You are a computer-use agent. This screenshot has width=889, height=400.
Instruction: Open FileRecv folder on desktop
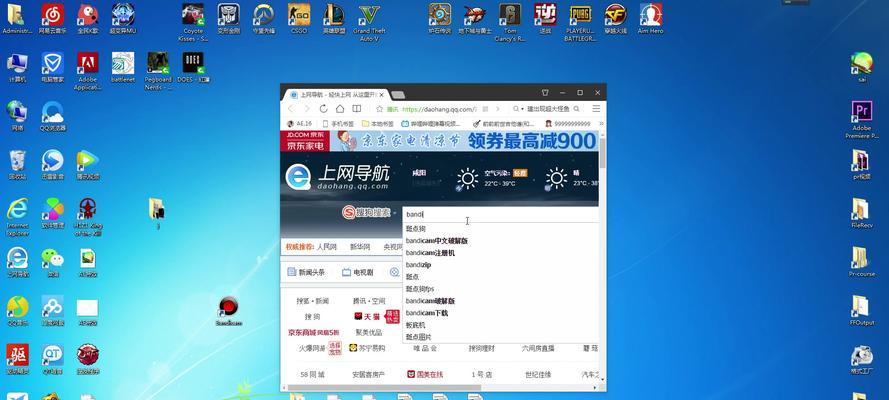[x=862, y=213]
